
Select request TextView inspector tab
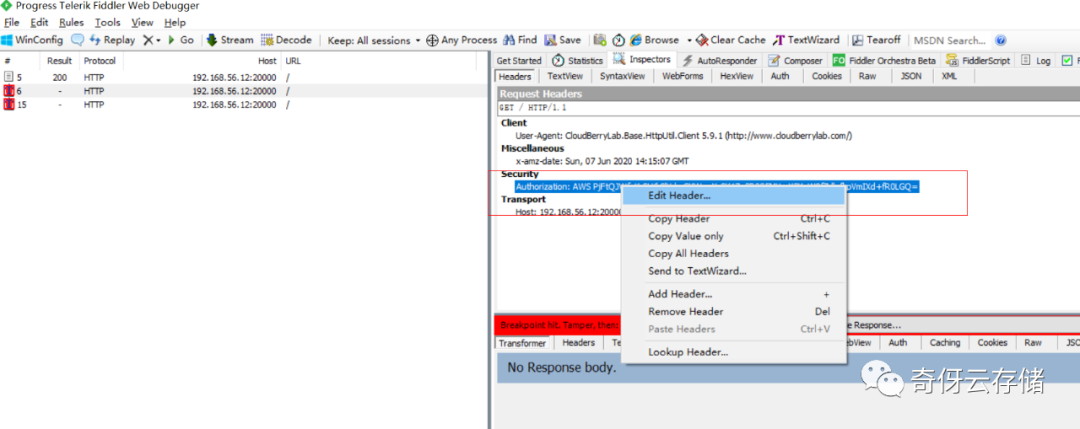[x=565, y=76]
